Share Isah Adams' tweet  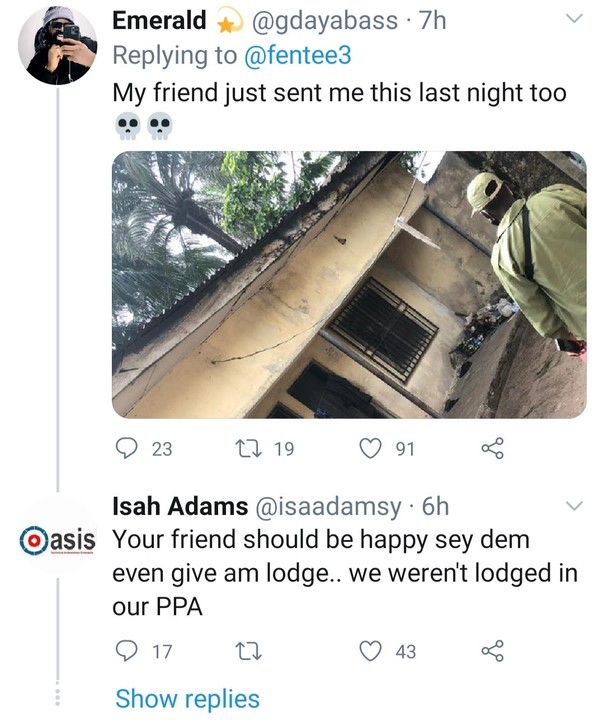pos(492,651)
